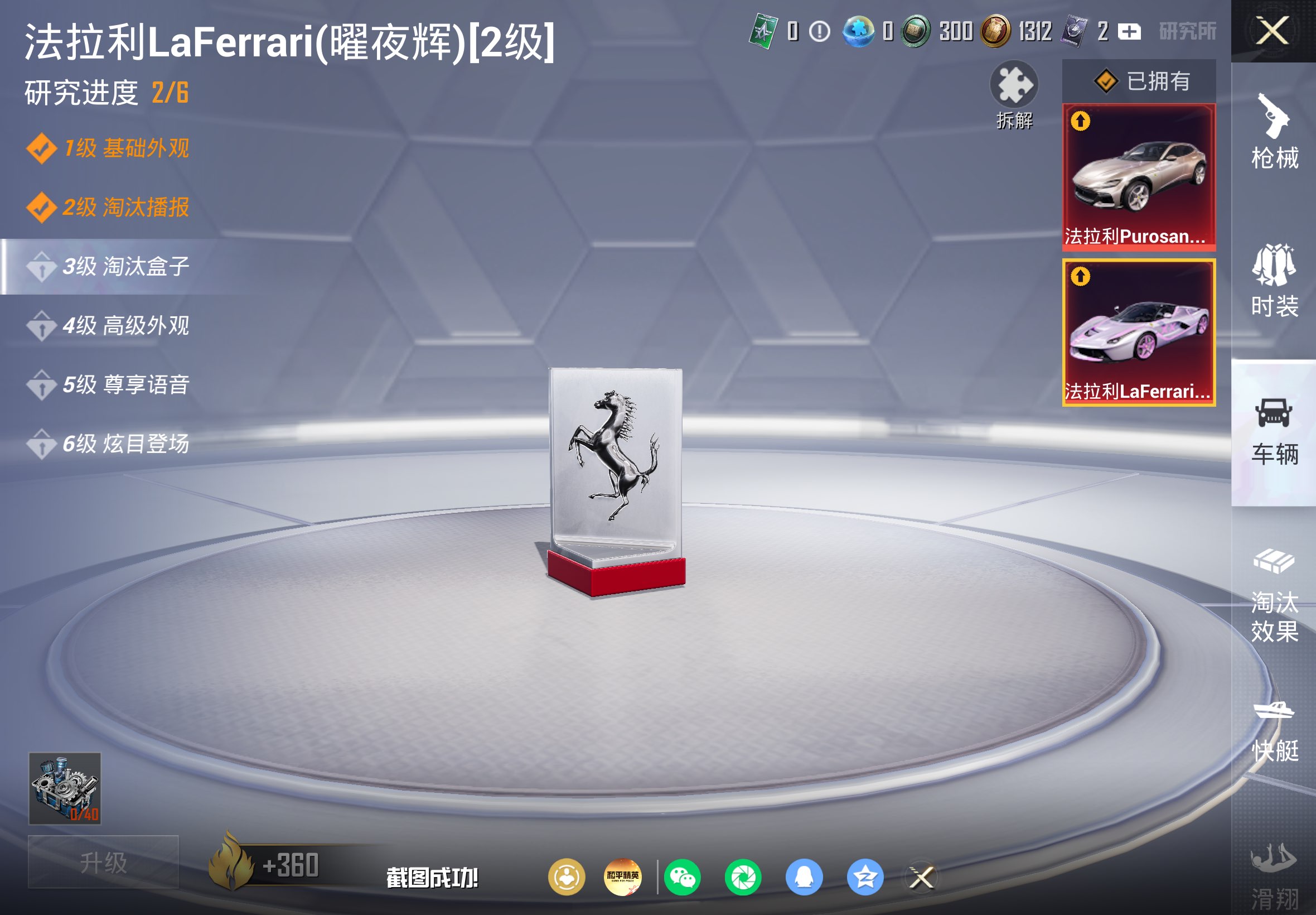1316x915 pixels.
Task: Tap the info exclamation icon beside ticket count
Action: point(819,32)
